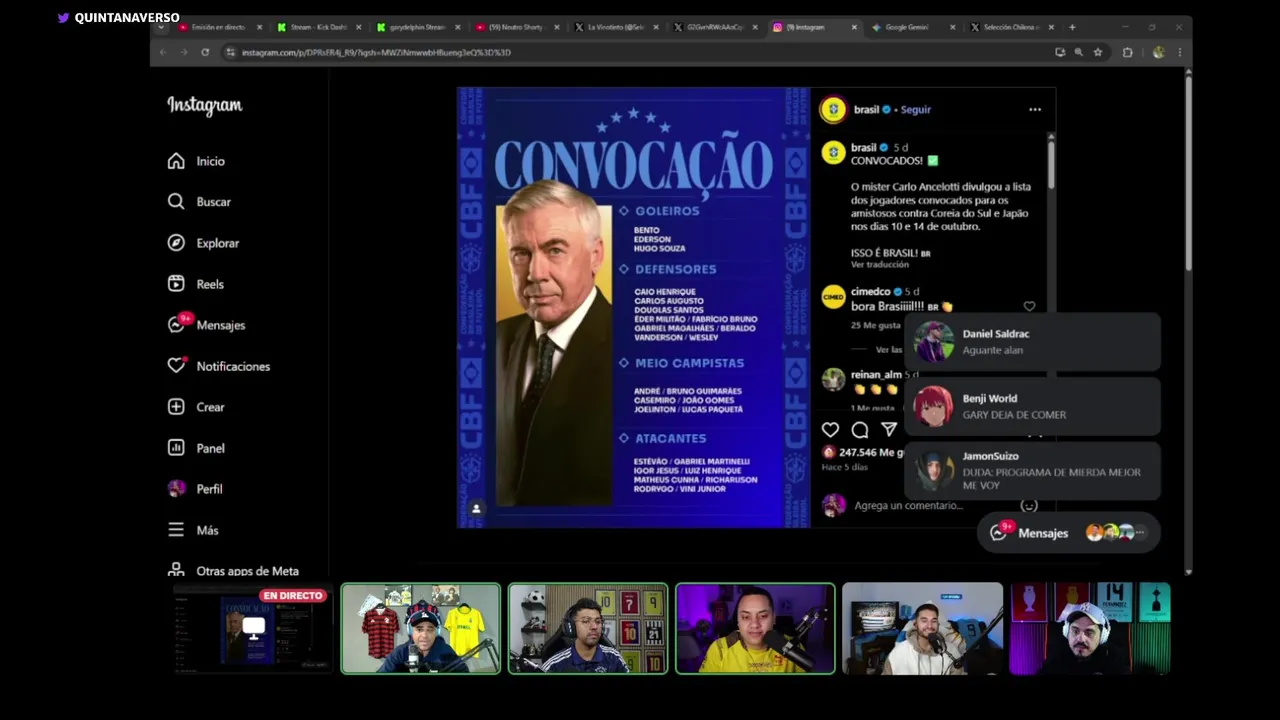Open the Chrome profile avatar
The image size is (1280, 720).
tap(1158, 52)
